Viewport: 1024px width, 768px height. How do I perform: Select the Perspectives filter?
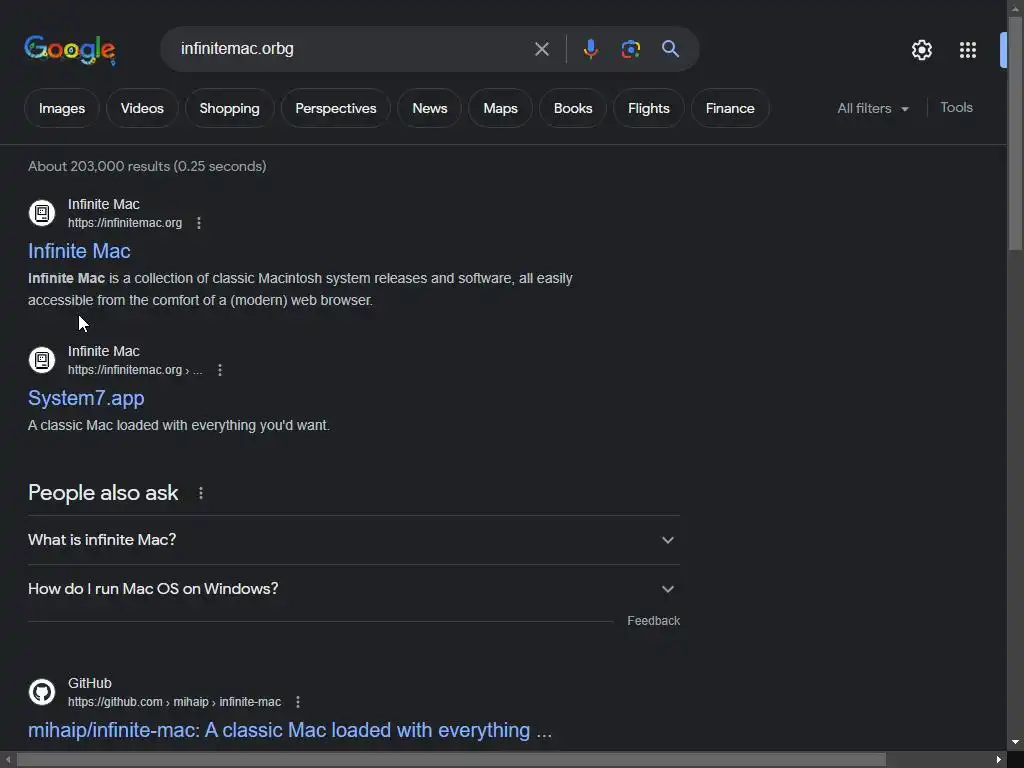[336, 108]
